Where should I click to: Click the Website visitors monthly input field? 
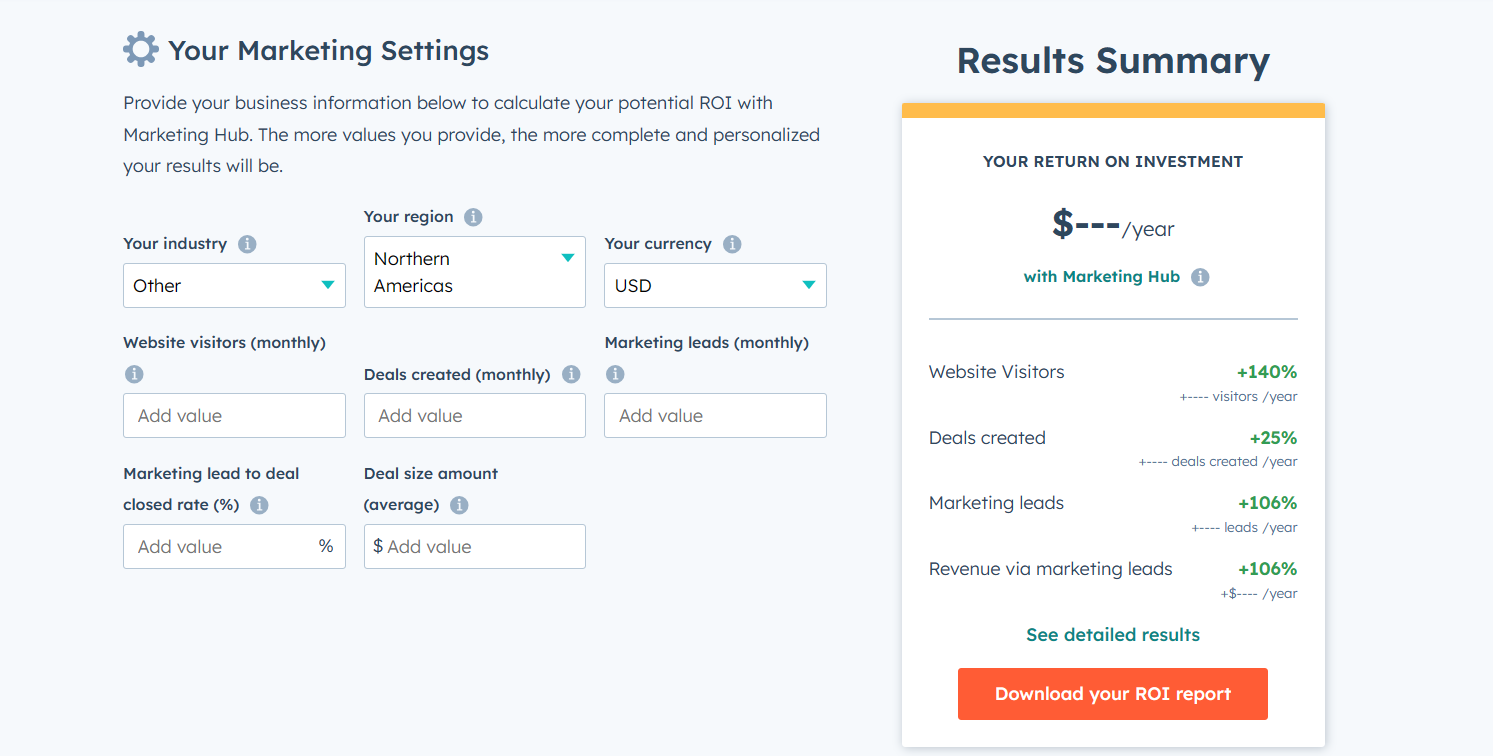(234, 415)
